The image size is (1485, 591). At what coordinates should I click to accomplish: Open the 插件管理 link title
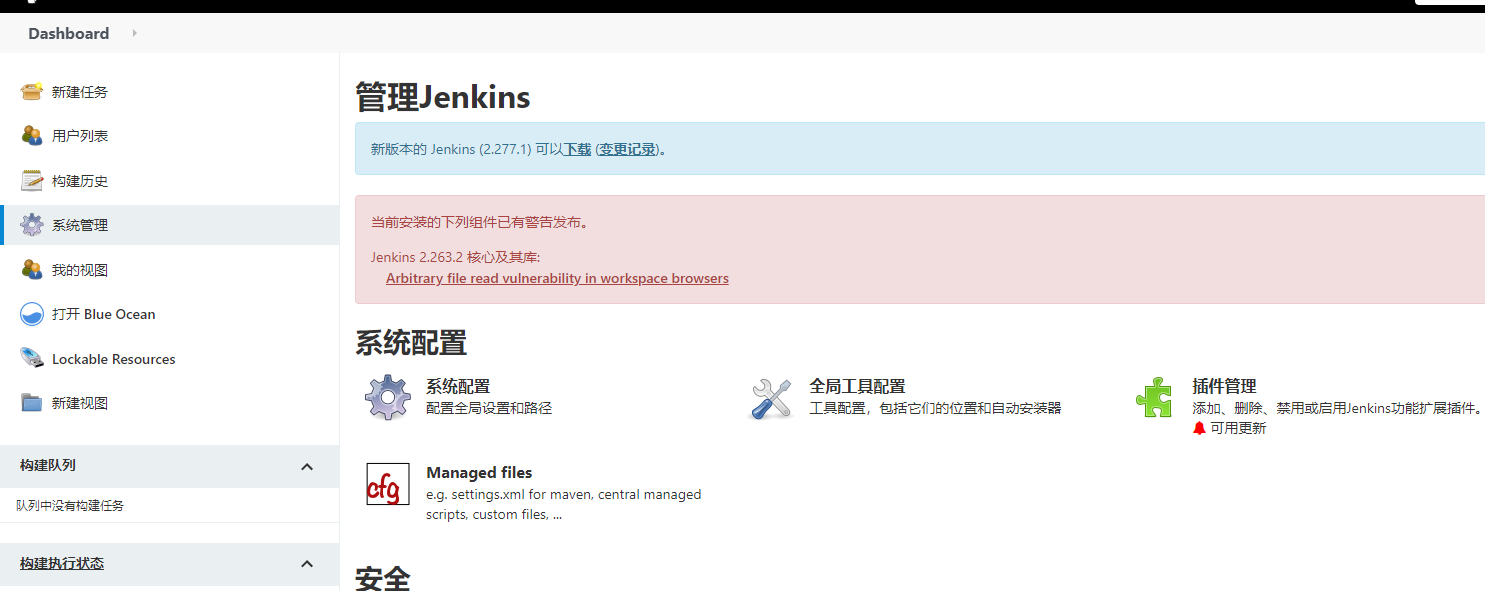(1224, 386)
